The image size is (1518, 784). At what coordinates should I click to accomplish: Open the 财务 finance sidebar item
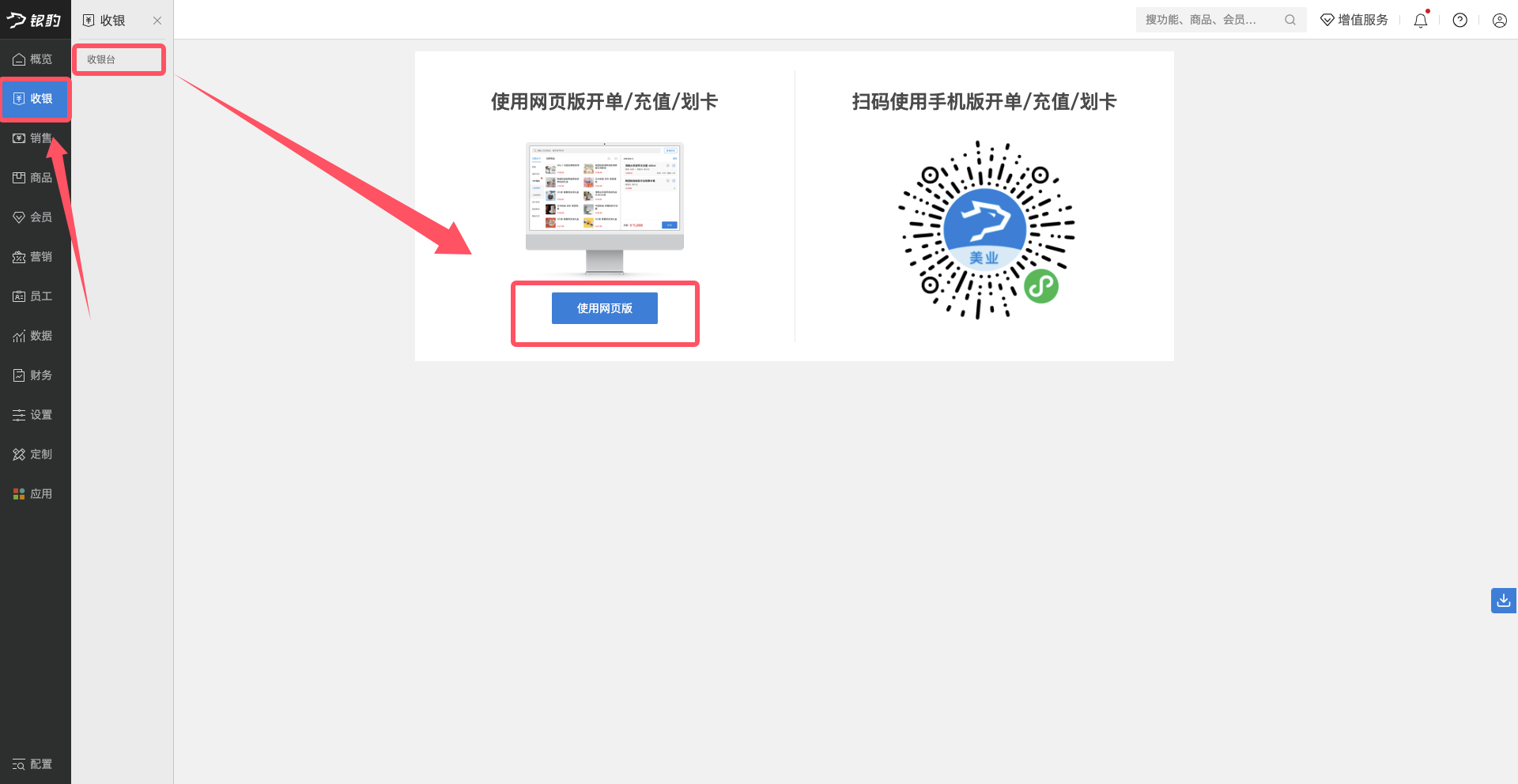[x=33, y=375]
